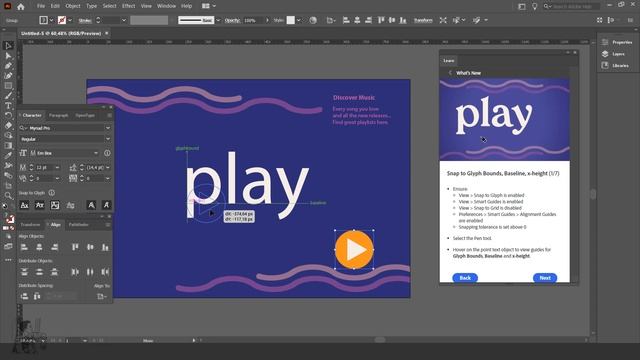This screenshot has height=360, width=640.
Task: Open the font size dropdown arrow
Action: point(57,168)
